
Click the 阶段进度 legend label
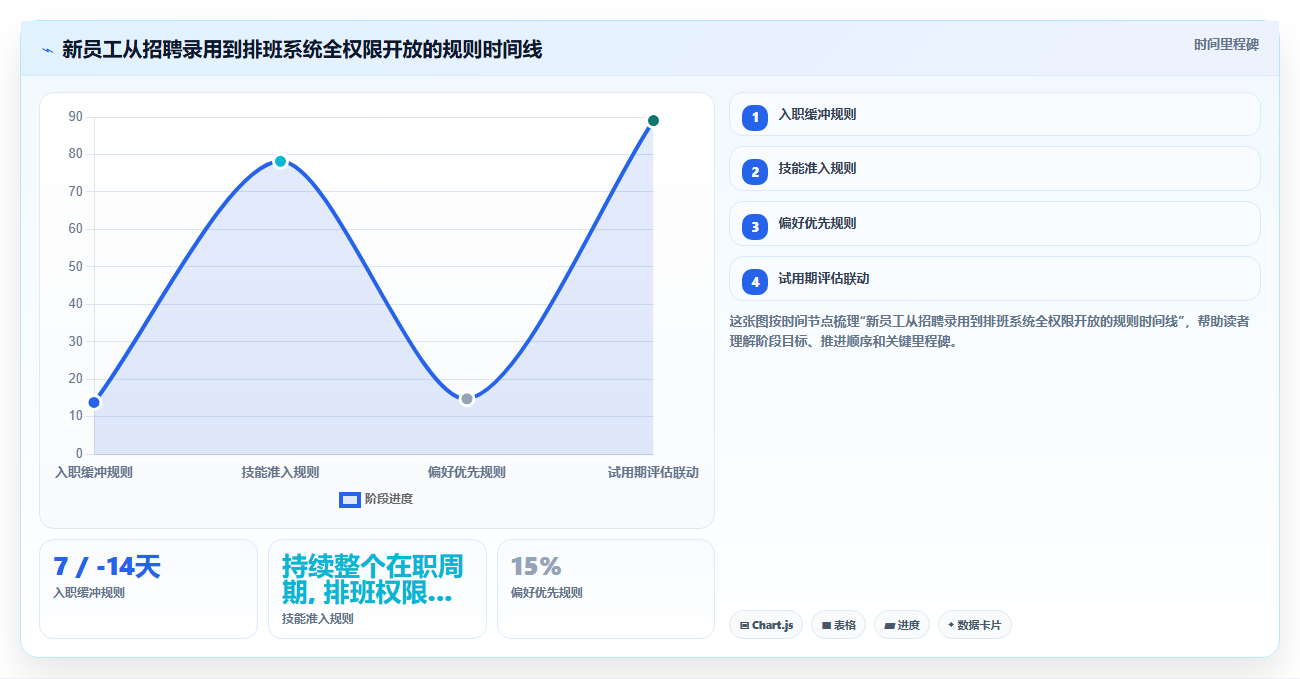pyautogui.click(x=389, y=499)
